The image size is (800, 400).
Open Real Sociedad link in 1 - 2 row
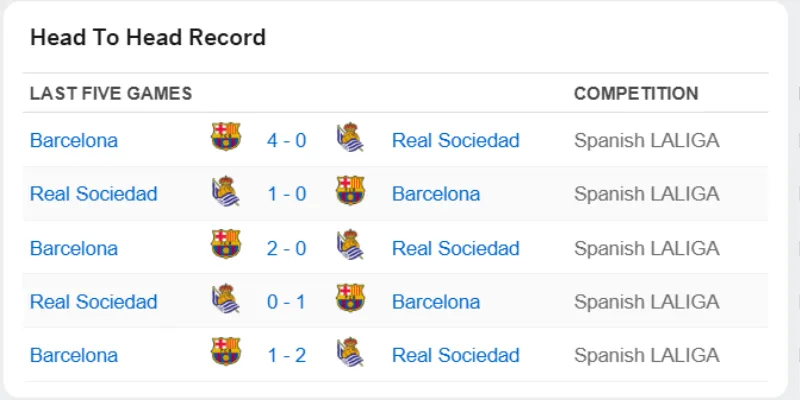pyautogui.click(x=456, y=355)
